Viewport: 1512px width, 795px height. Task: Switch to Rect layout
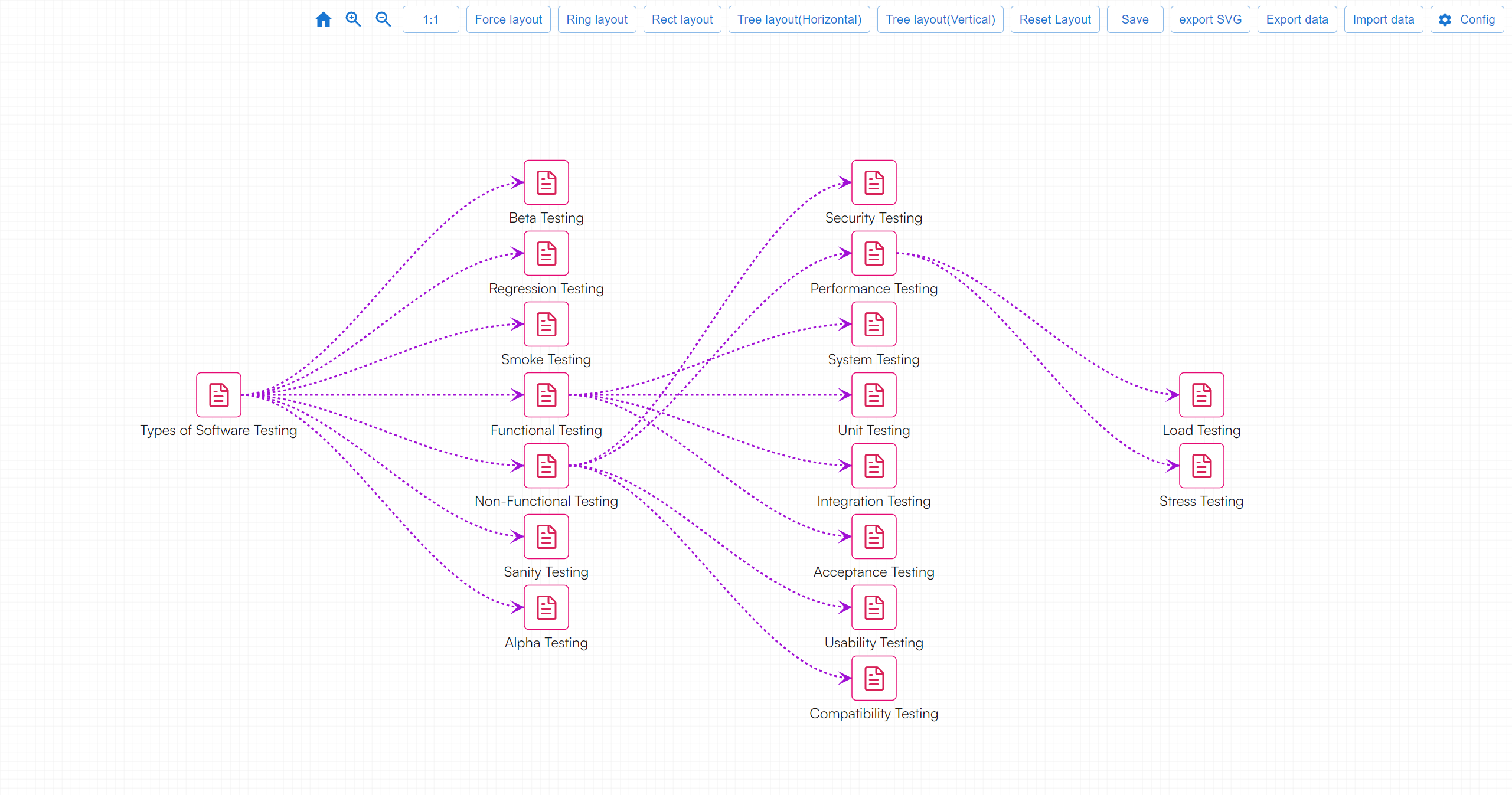click(682, 19)
